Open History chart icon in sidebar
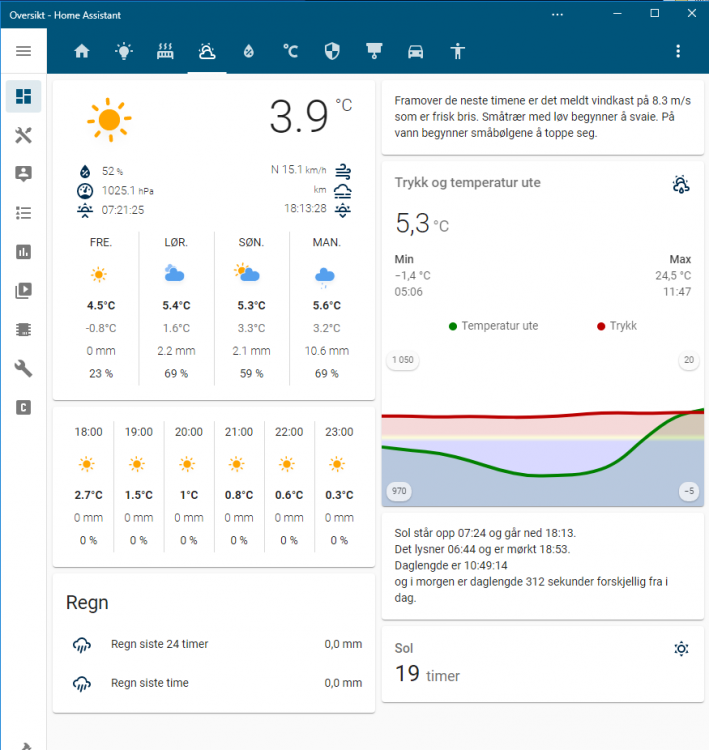This screenshot has height=750, width=709. pyautogui.click(x=23, y=252)
